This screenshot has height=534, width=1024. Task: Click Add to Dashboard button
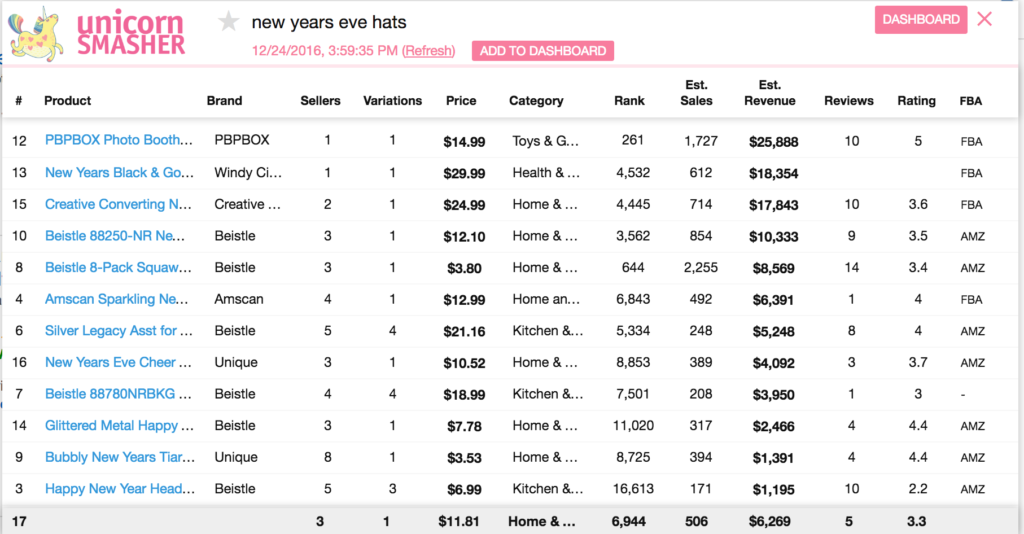(x=543, y=51)
